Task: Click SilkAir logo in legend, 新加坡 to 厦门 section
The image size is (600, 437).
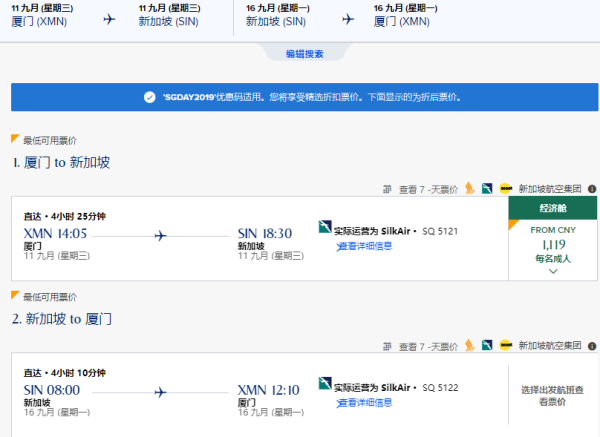Action: (x=487, y=345)
